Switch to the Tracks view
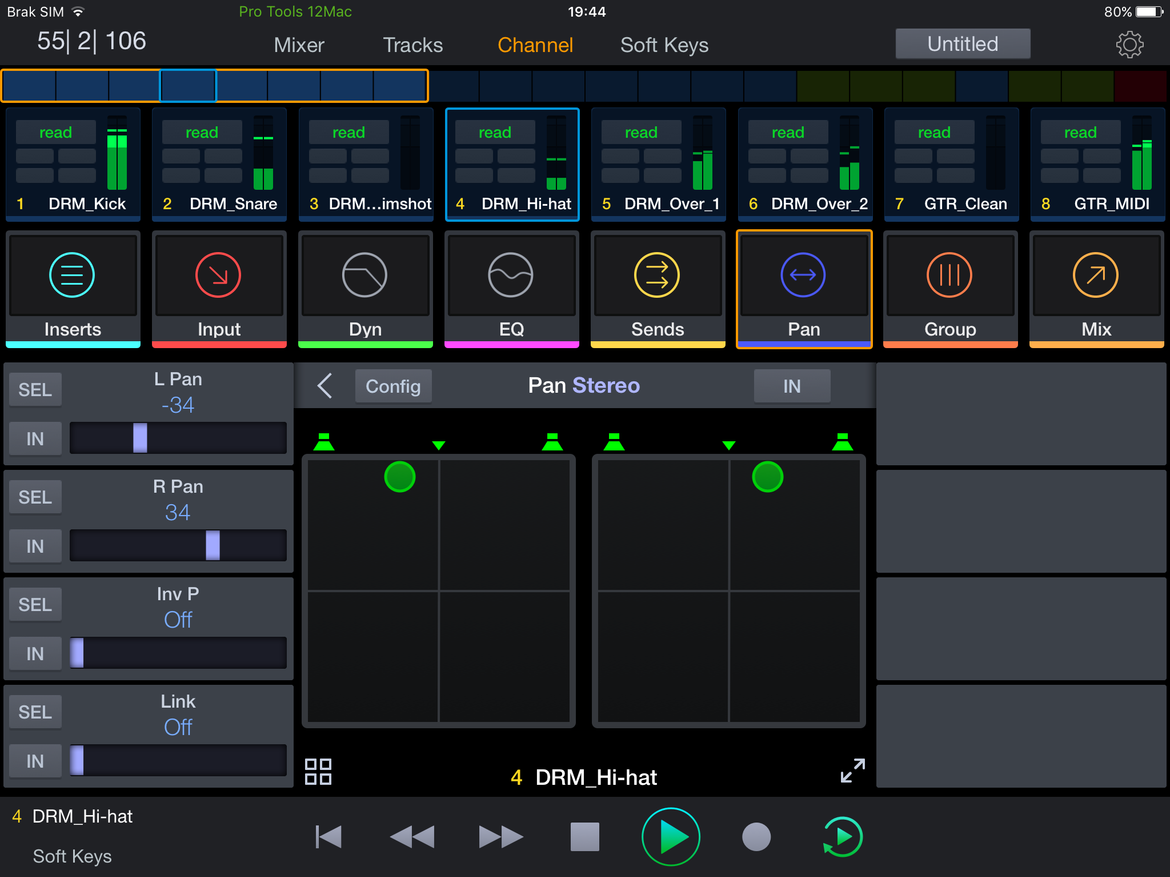1170x877 pixels. pyautogui.click(x=413, y=45)
